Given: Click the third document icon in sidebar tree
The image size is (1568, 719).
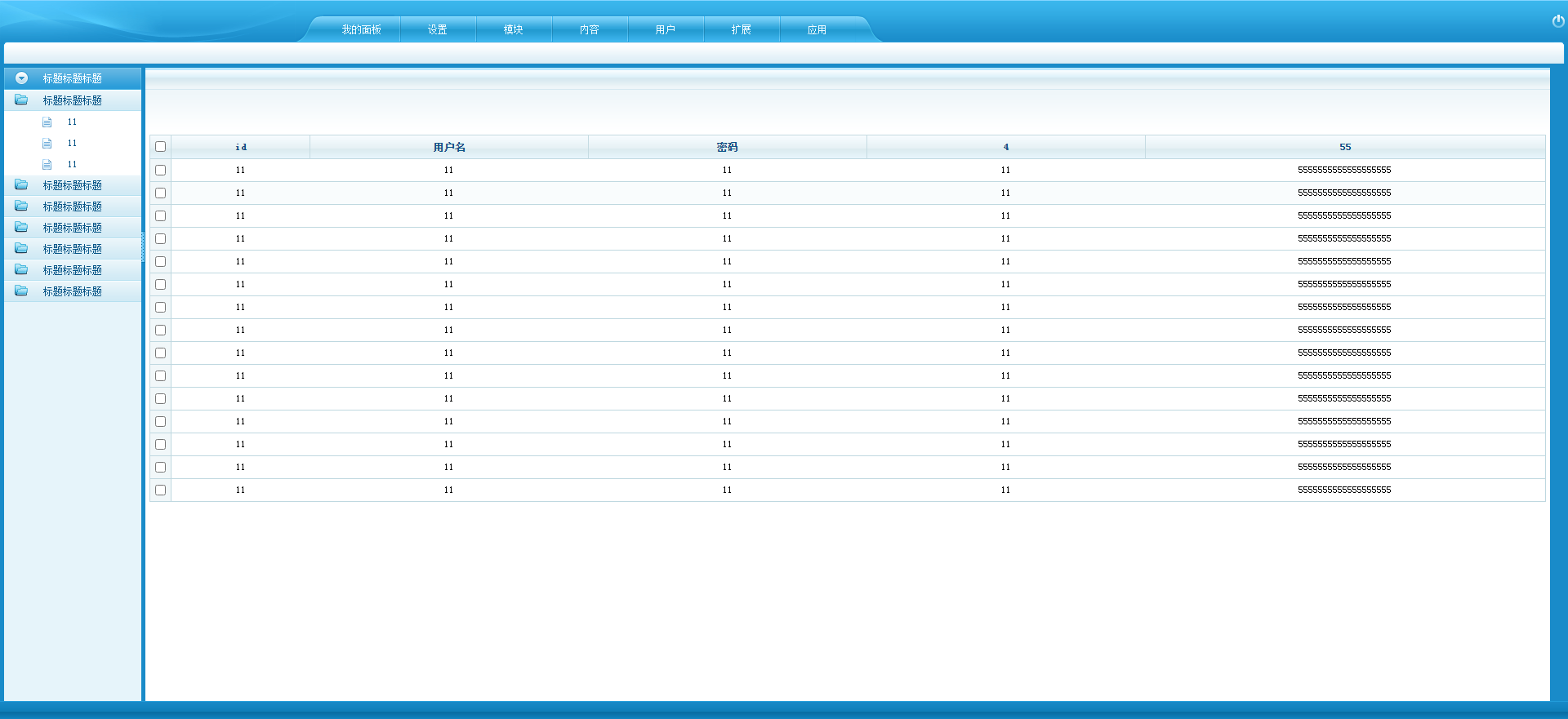Looking at the screenshot, I should [x=47, y=165].
